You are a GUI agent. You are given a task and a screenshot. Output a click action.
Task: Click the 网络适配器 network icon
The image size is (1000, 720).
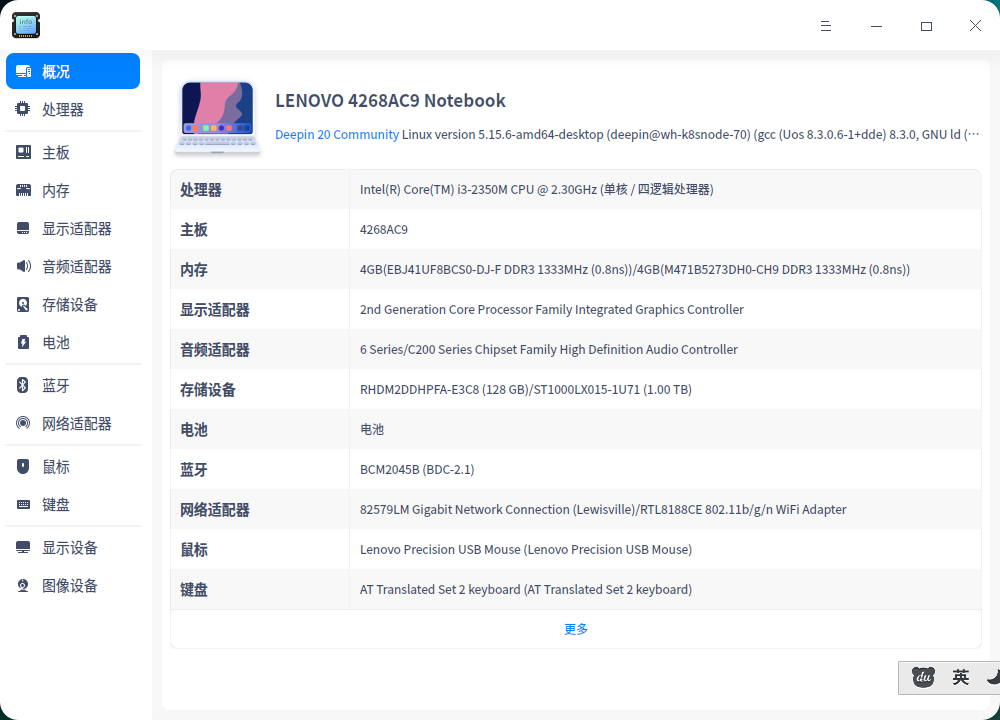tap(23, 423)
